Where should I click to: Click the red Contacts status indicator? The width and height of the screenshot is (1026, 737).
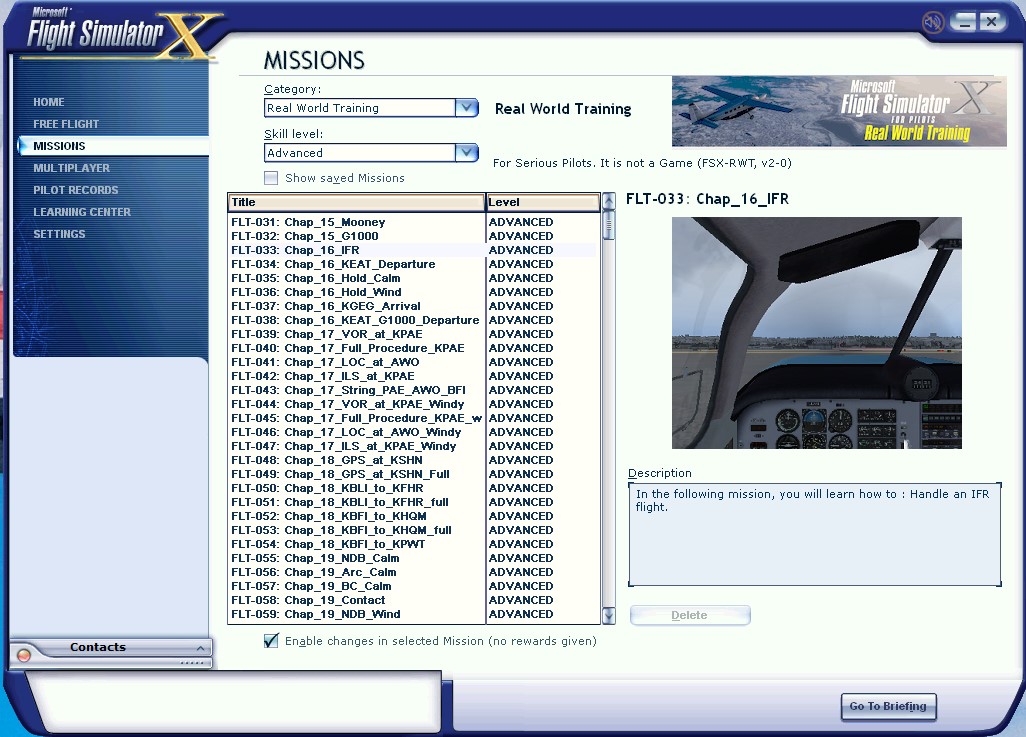24,655
